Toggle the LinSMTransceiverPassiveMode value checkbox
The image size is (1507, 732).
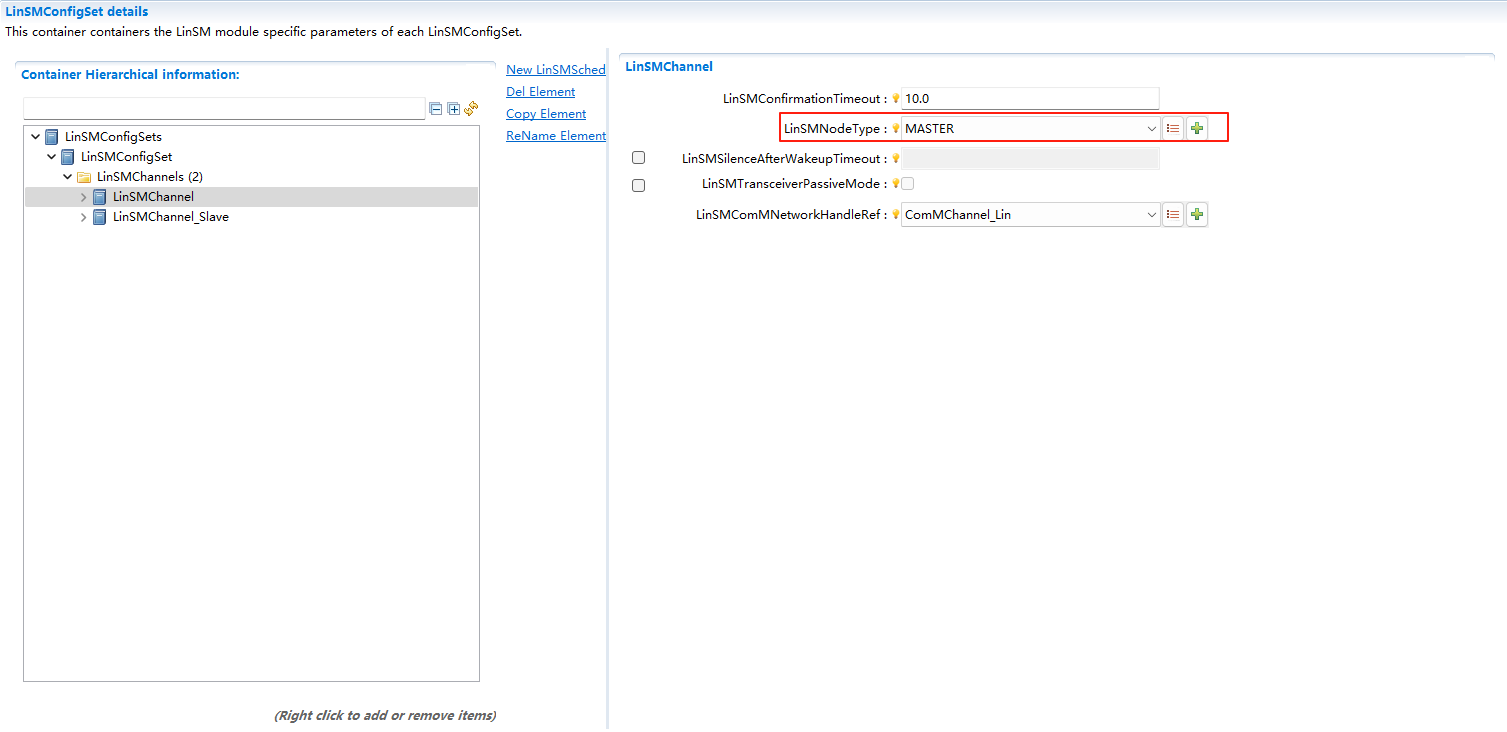[x=908, y=184]
